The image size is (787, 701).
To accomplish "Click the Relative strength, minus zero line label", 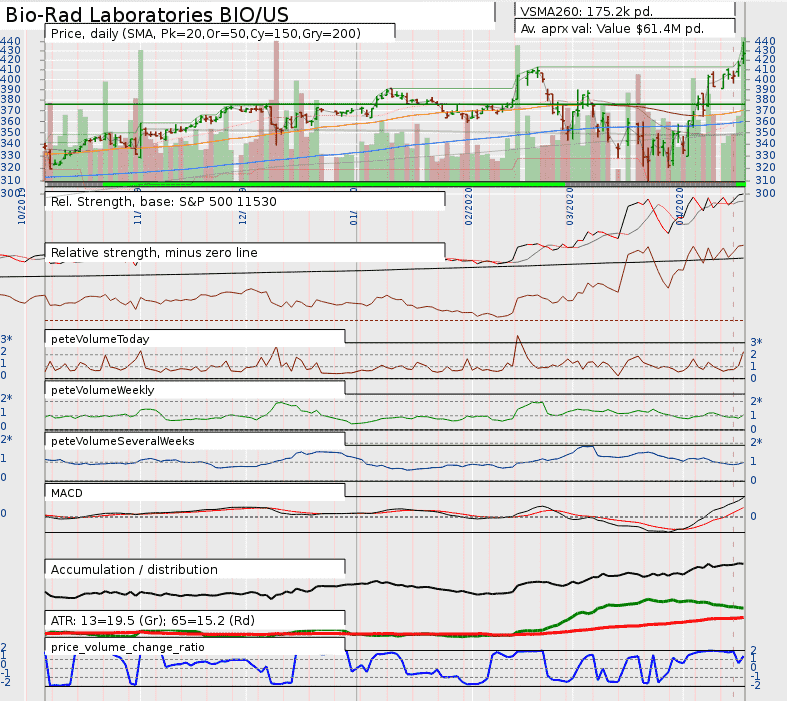I will tap(154, 252).
